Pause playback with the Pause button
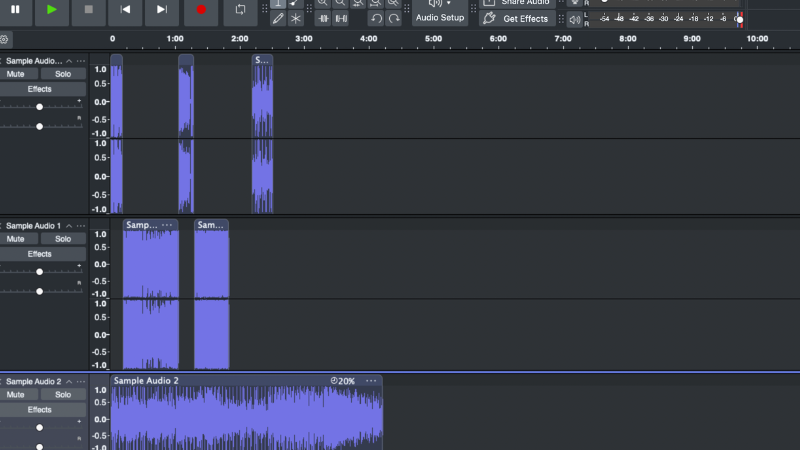The image size is (800, 450). [x=15, y=10]
